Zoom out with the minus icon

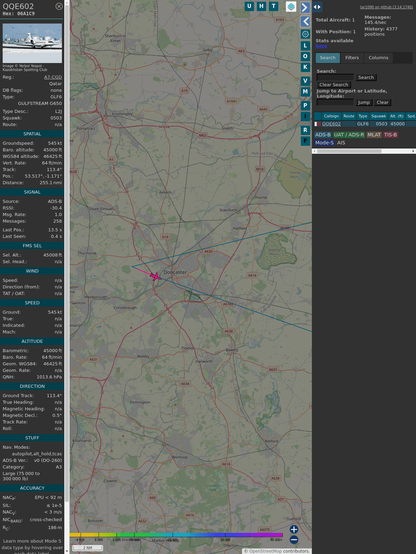coord(294,540)
